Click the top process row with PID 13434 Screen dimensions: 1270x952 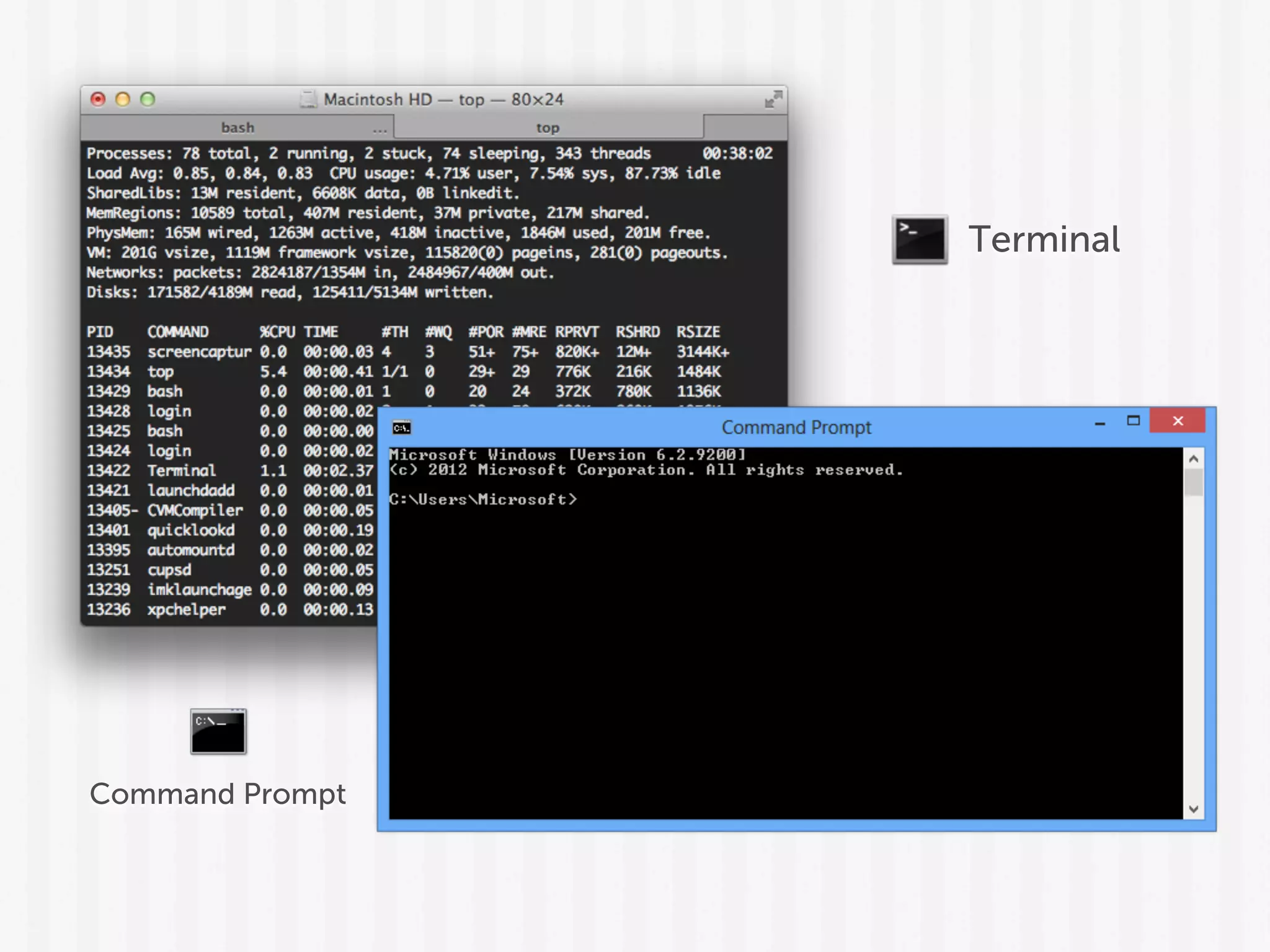tap(404, 372)
